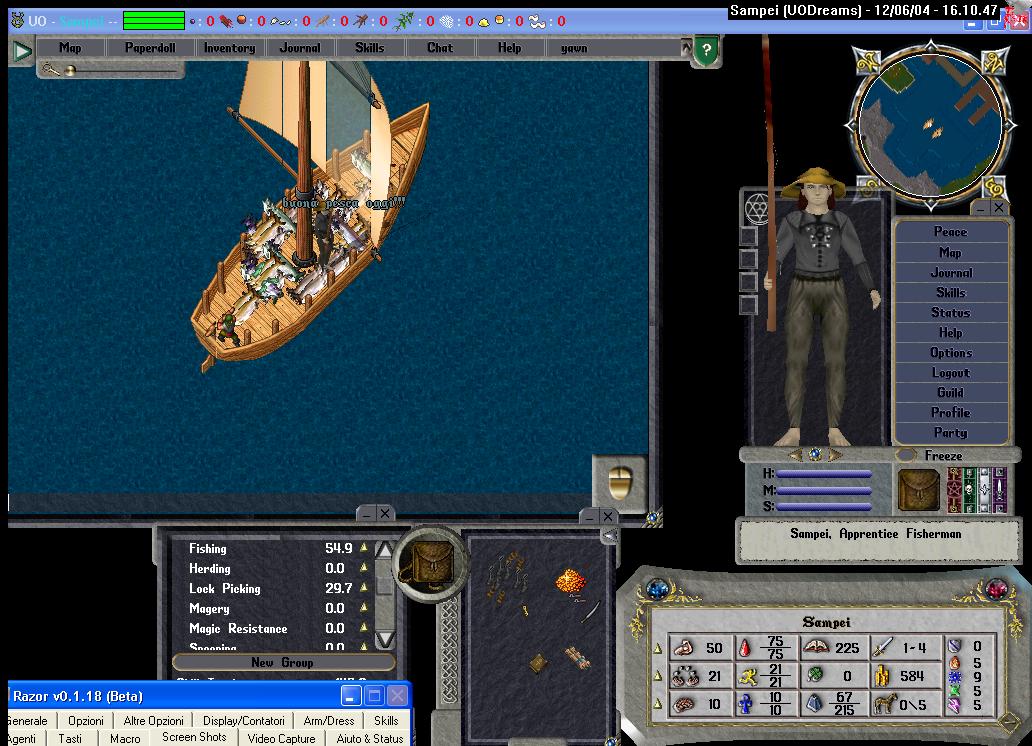Image resolution: width=1032 pixels, height=746 pixels.
Task: Click the red gem on status bar corner
Action: click(996, 587)
